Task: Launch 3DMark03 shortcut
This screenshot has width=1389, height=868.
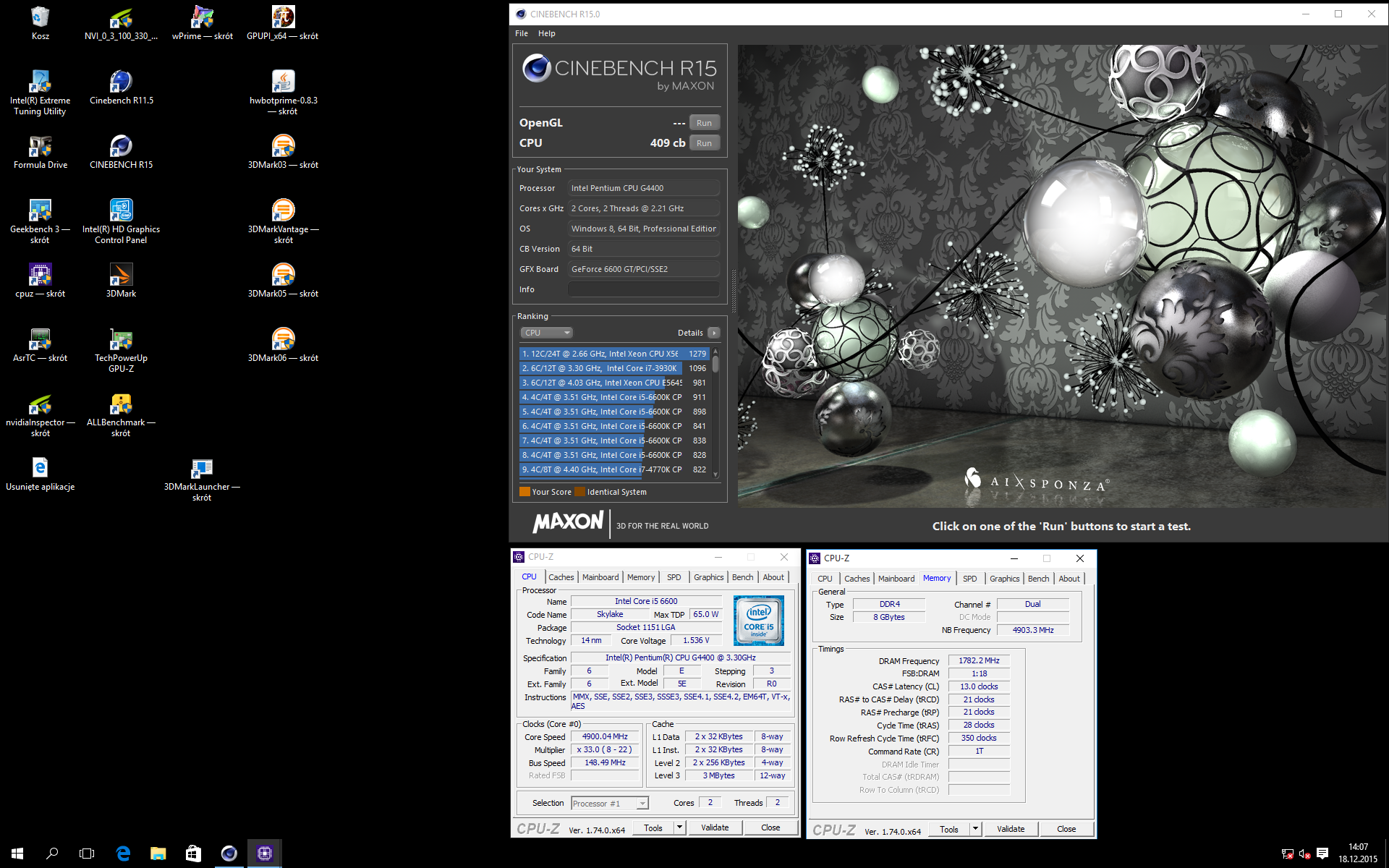Action: click(x=283, y=151)
